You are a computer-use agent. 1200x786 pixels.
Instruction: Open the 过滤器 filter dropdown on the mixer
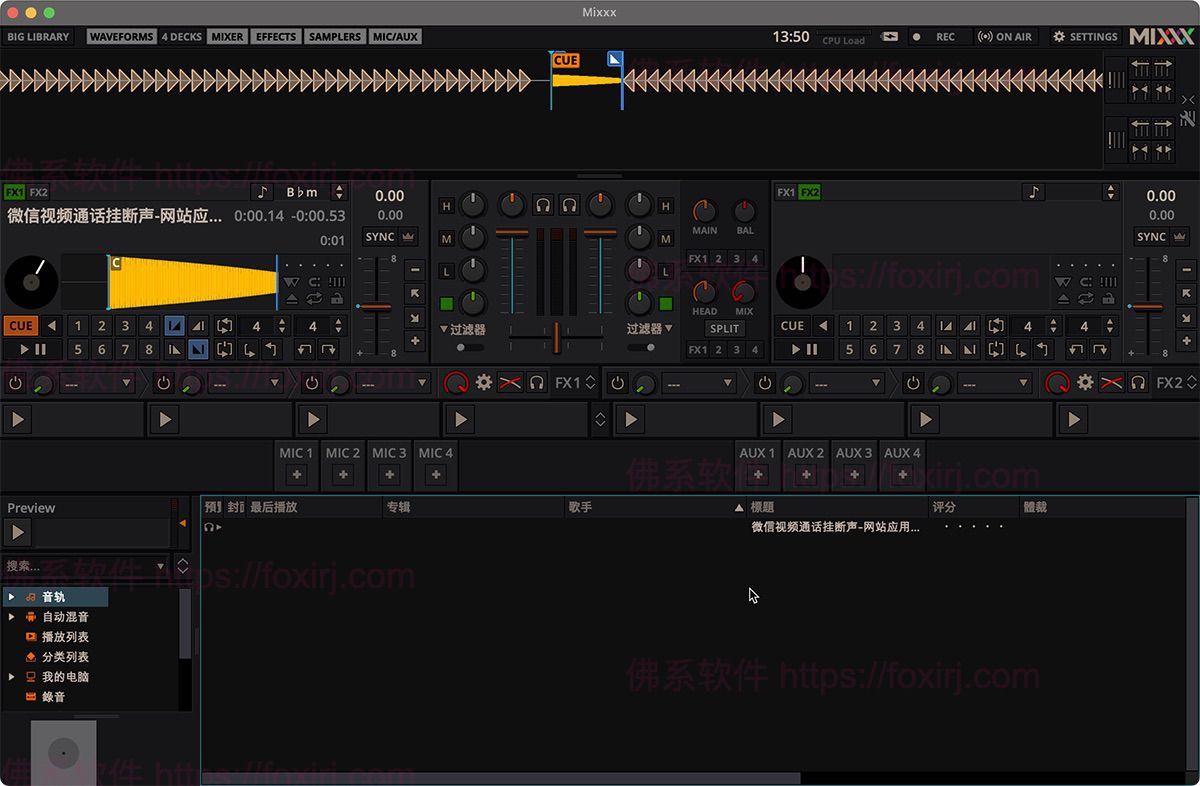click(x=453, y=331)
